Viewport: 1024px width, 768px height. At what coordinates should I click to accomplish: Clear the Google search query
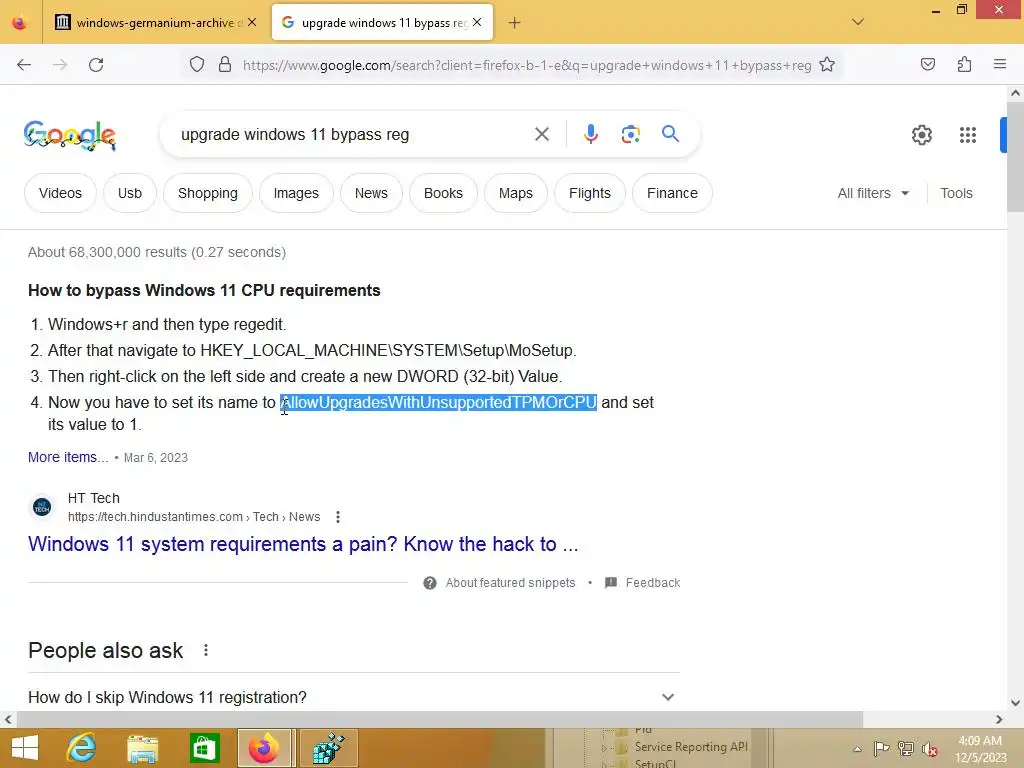tap(542, 135)
